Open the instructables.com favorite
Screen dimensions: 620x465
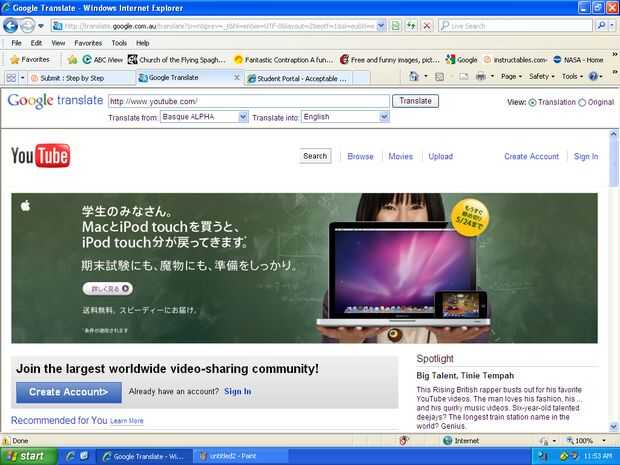point(515,60)
